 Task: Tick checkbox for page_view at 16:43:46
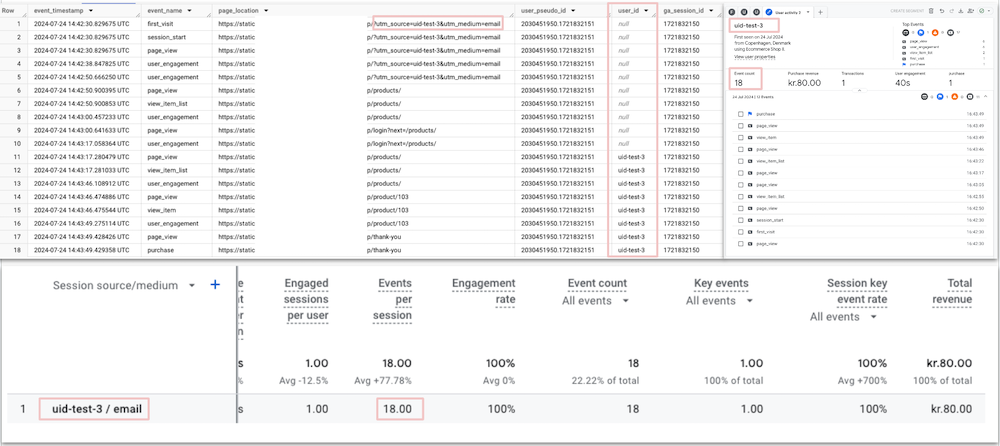[x=740, y=149]
